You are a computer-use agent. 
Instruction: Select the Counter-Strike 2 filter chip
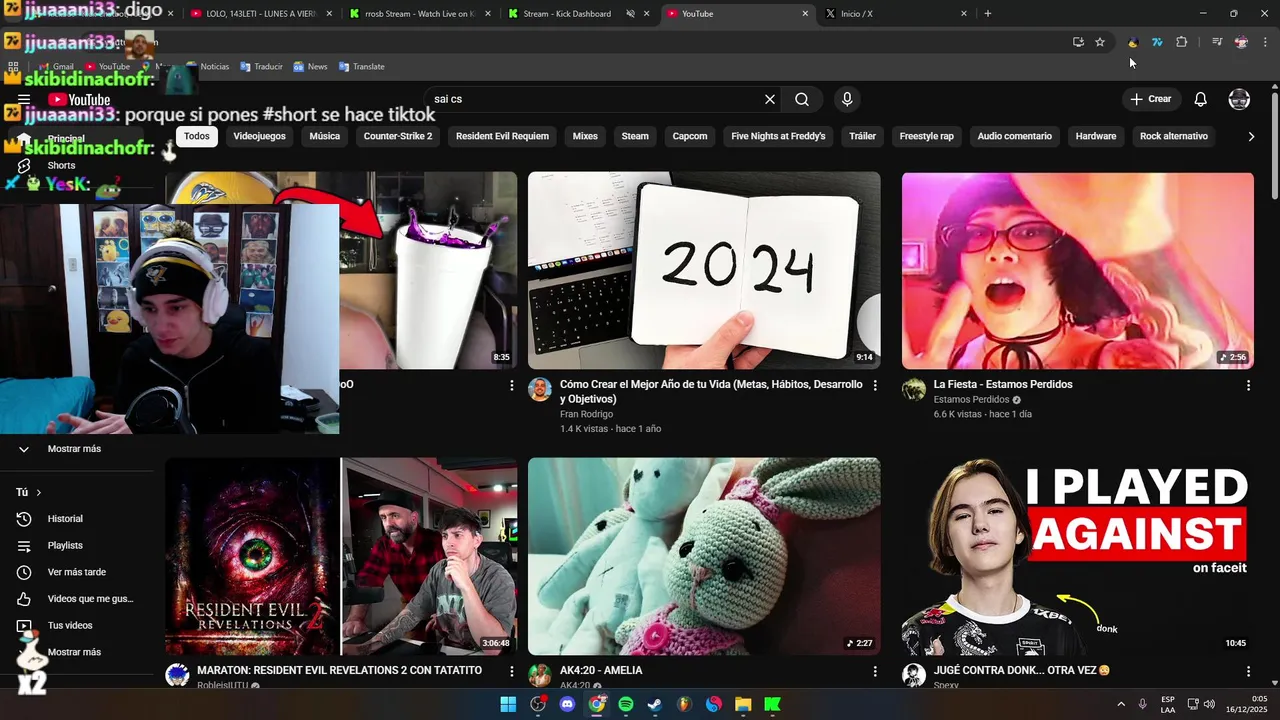tap(398, 136)
